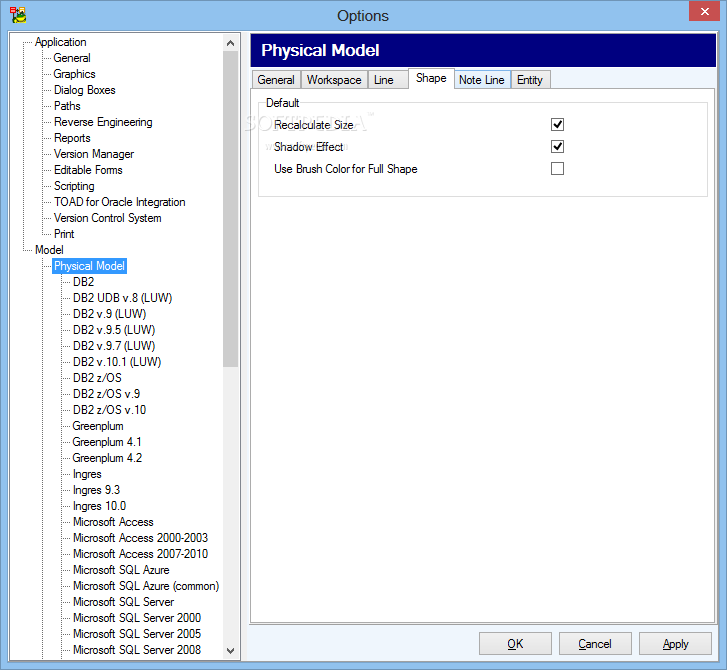Open the Editable Forms node
Image resolution: width=727 pixels, height=670 pixels.
[88, 170]
